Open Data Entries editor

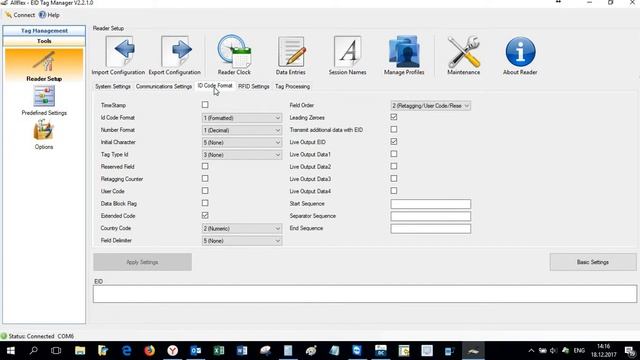[x=291, y=56]
